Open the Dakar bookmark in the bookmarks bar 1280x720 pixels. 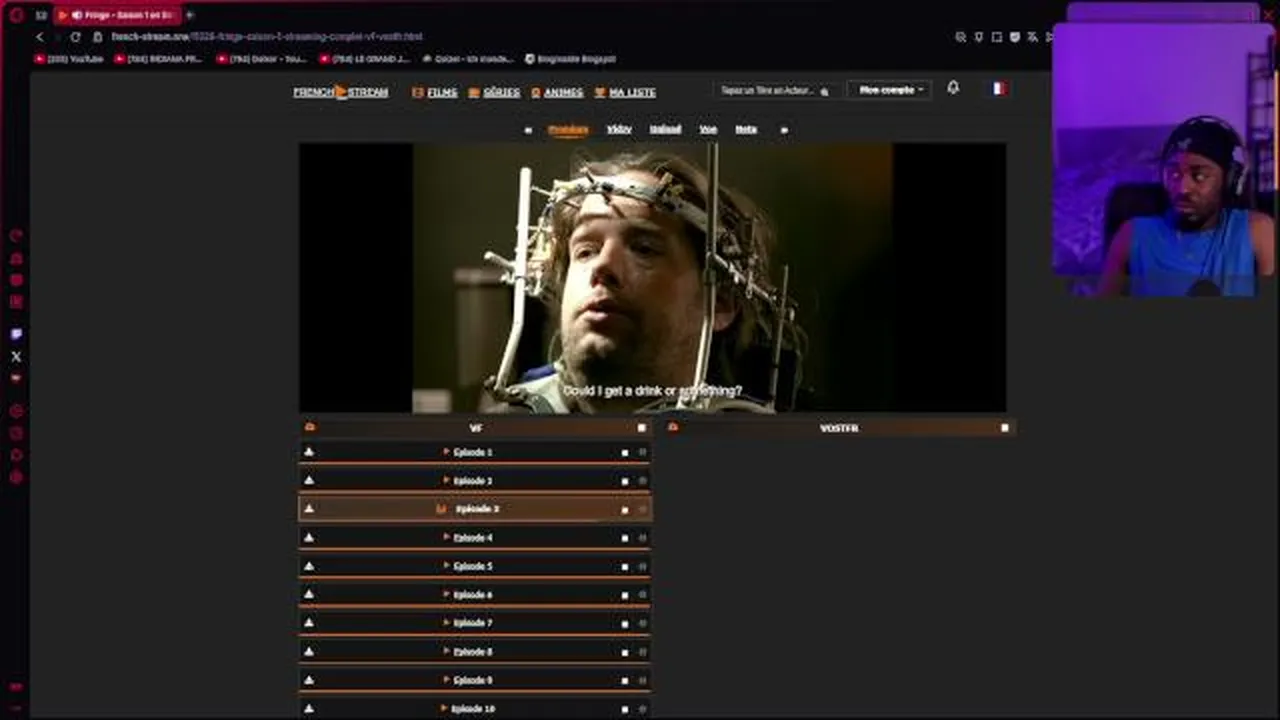point(262,59)
